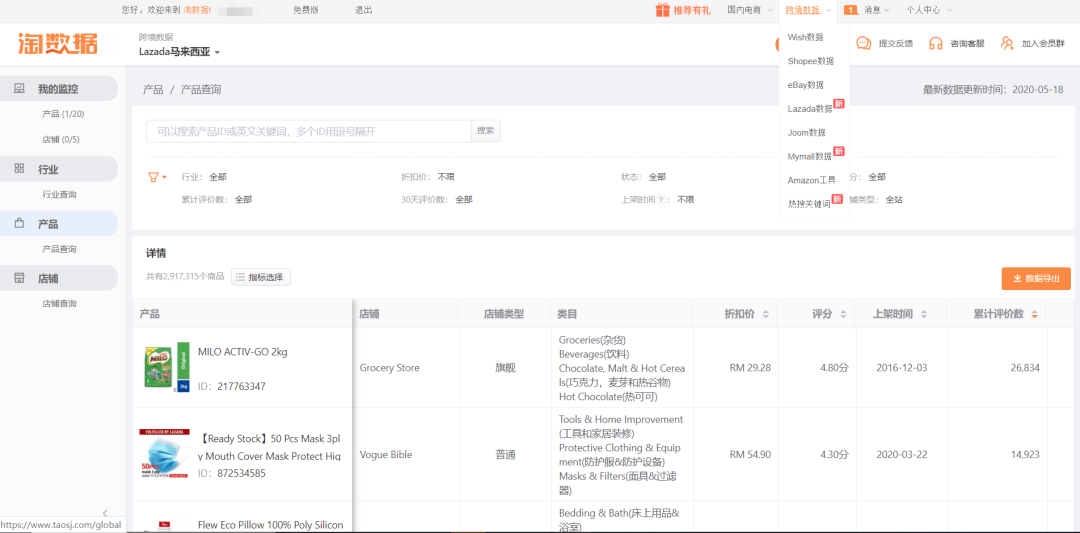1080x533 pixels.
Task: Open the 行业 filter value 全部
Action: click(218, 177)
